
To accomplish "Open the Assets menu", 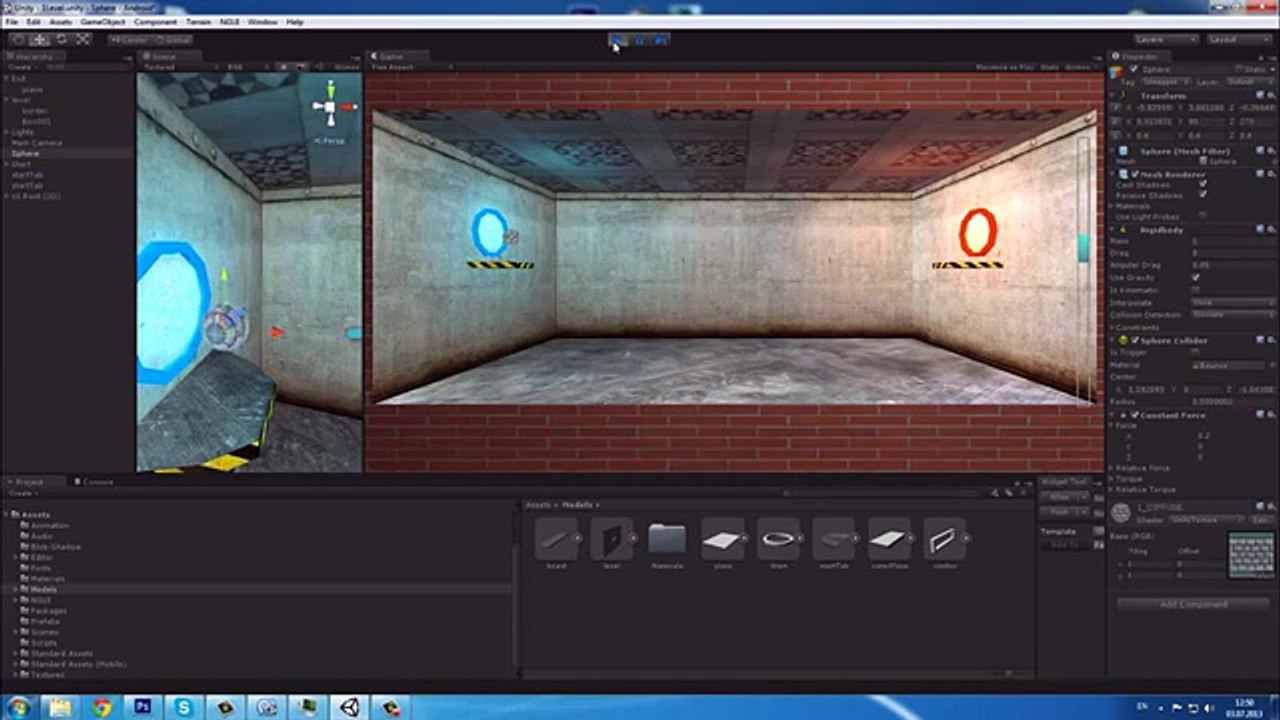I will (61, 21).
